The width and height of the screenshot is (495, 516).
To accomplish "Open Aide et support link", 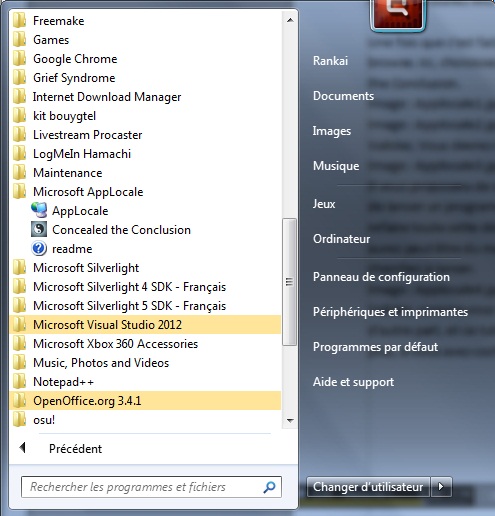I will (353, 382).
